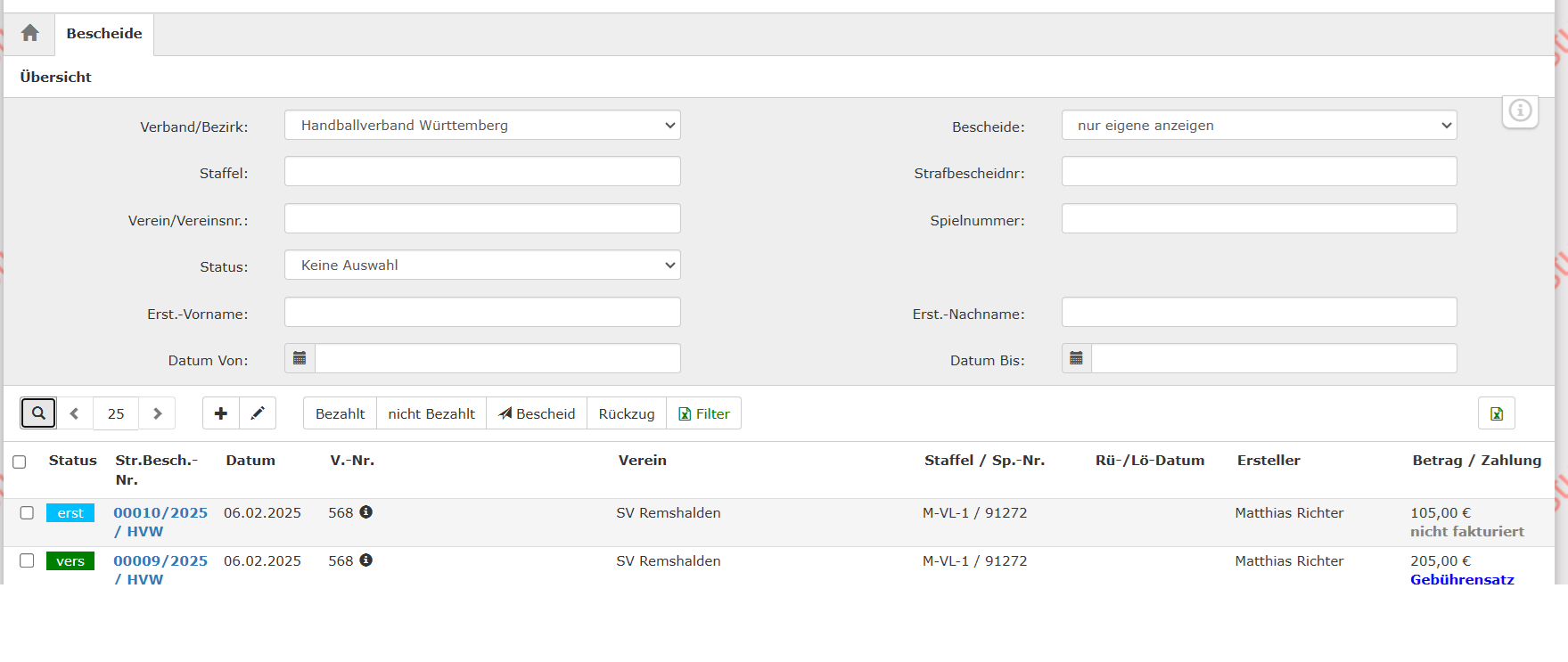This screenshot has width=1568, height=662.
Task: Open the Gebührensatz link
Action: pyautogui.click(x=1462, y=579)
